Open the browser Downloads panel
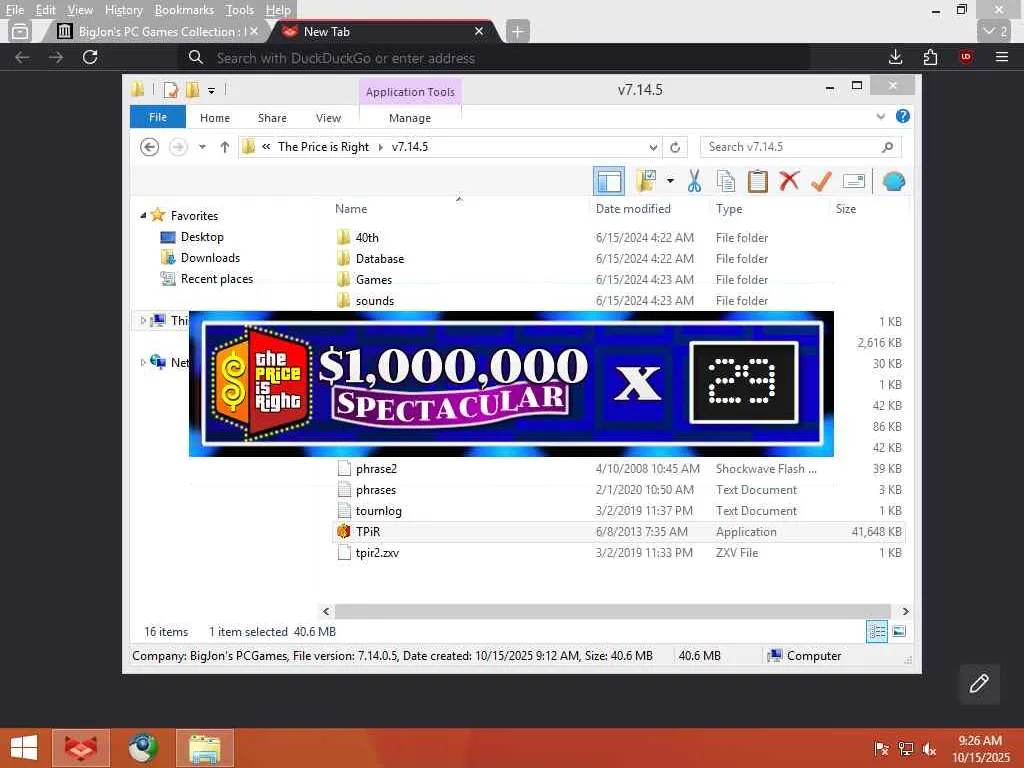 [895, 57]
